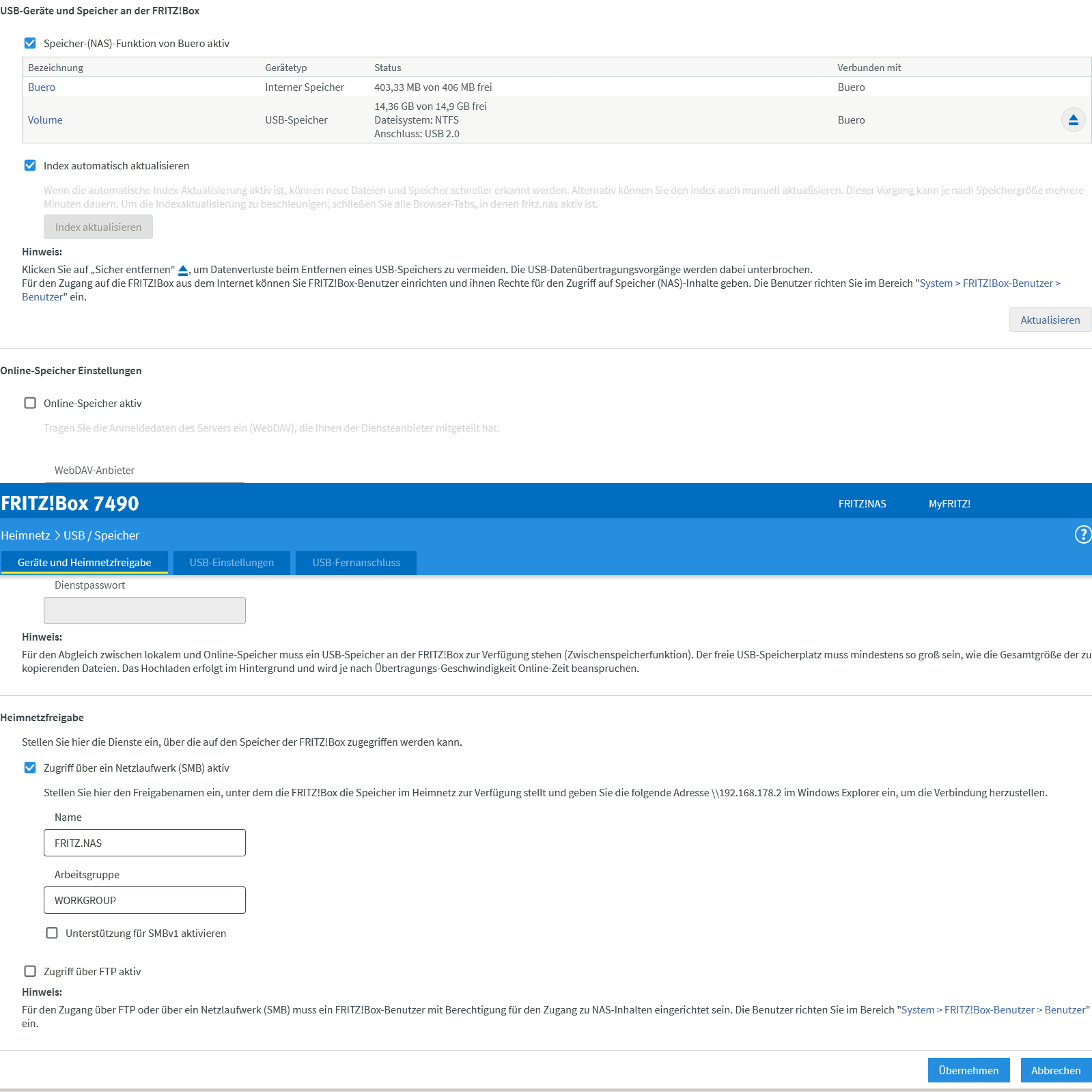Click the USB / Speicher breadcrumb text
The image size is (1092, 1092).
point(101,535)
